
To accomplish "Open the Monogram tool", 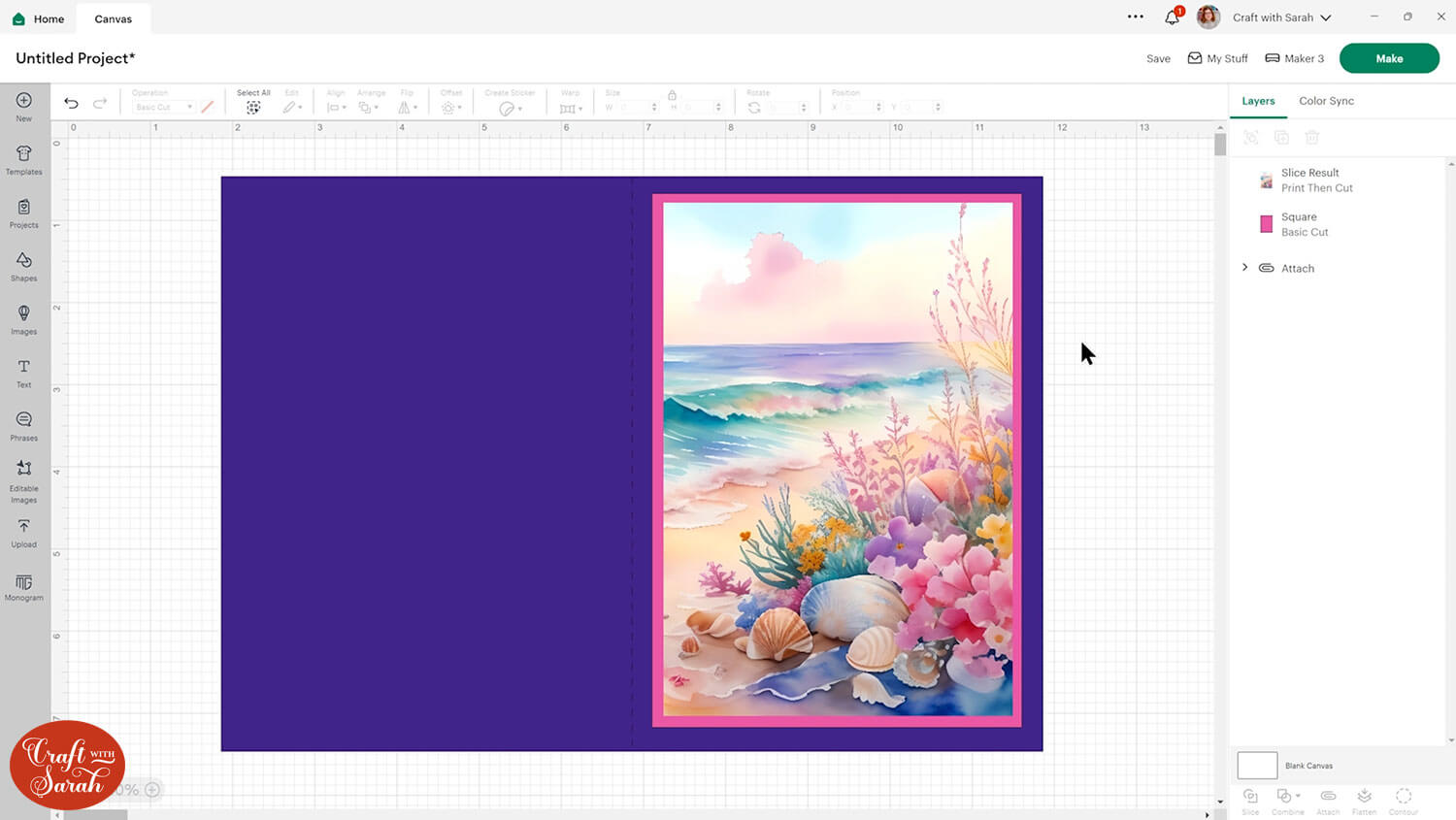I will (24, 586).
